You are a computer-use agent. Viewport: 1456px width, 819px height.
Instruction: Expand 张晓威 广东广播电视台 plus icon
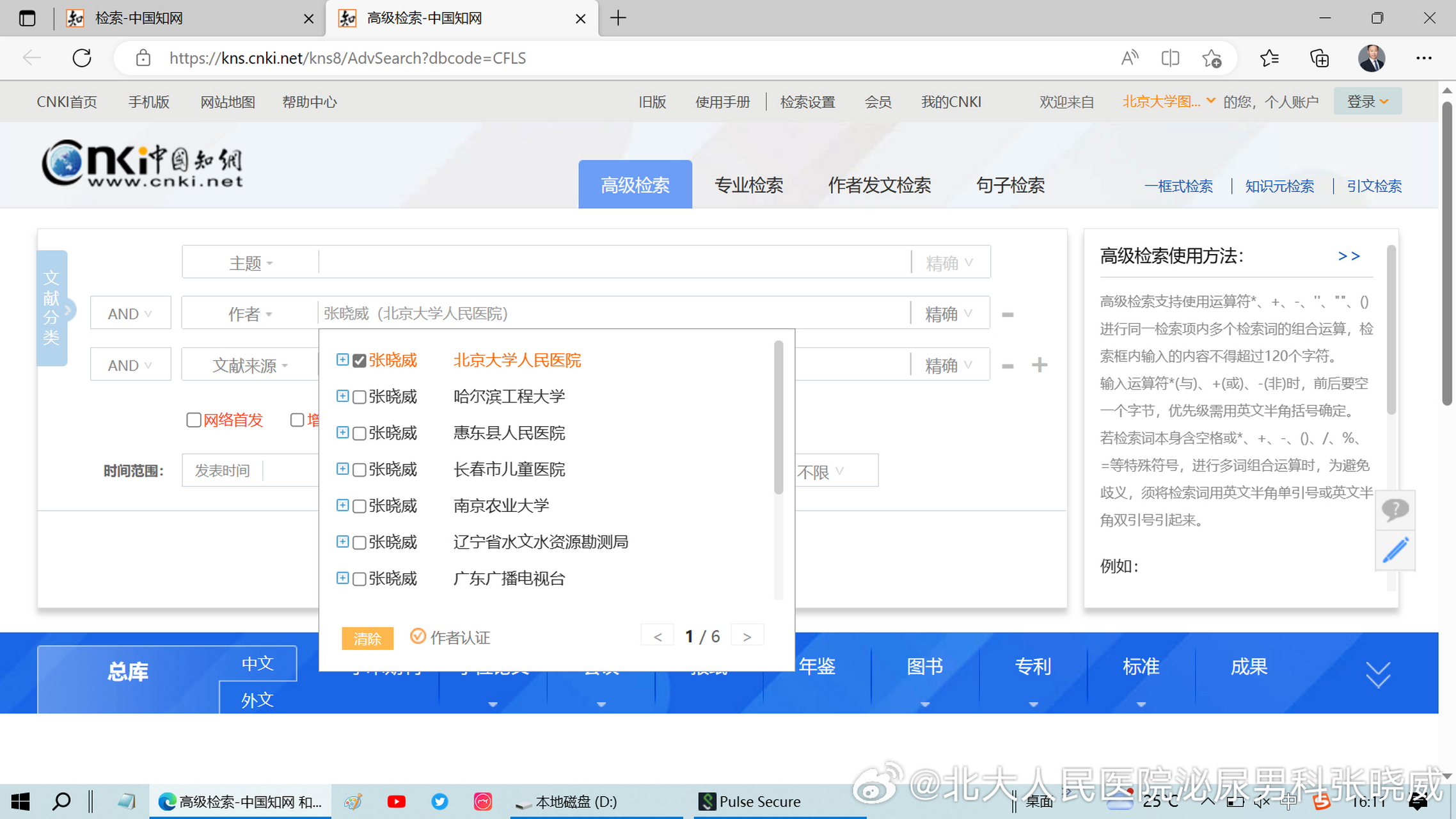342,578
